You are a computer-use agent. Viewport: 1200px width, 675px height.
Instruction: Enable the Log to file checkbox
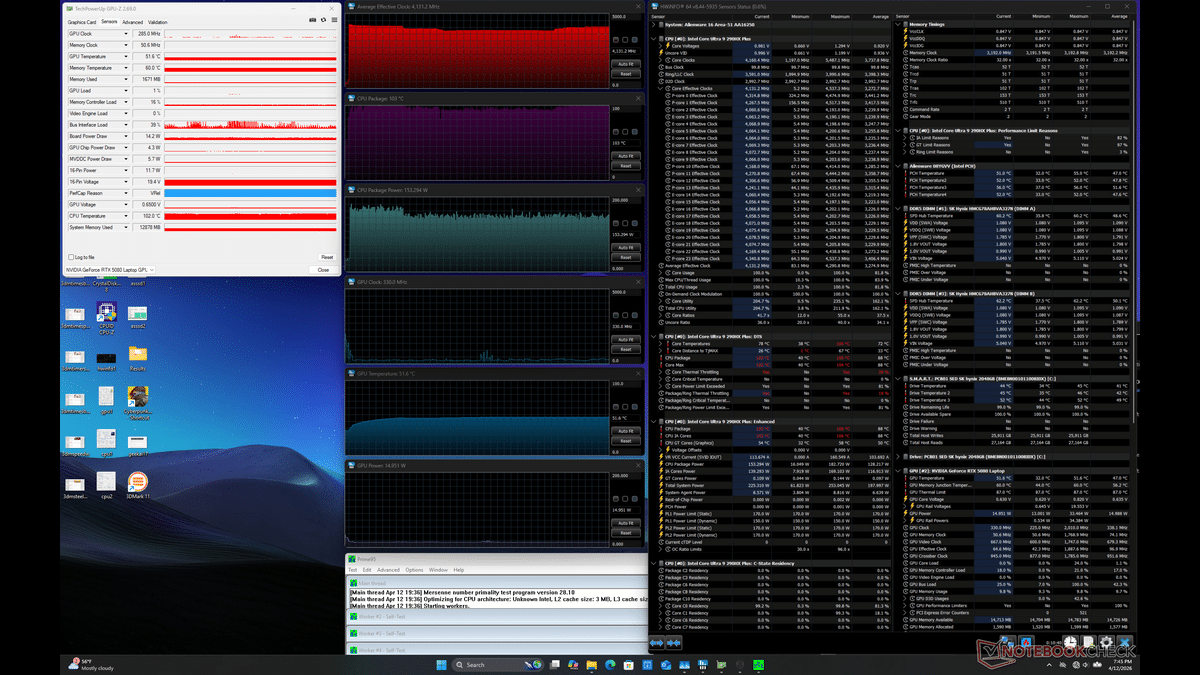(x=70, y=257)
